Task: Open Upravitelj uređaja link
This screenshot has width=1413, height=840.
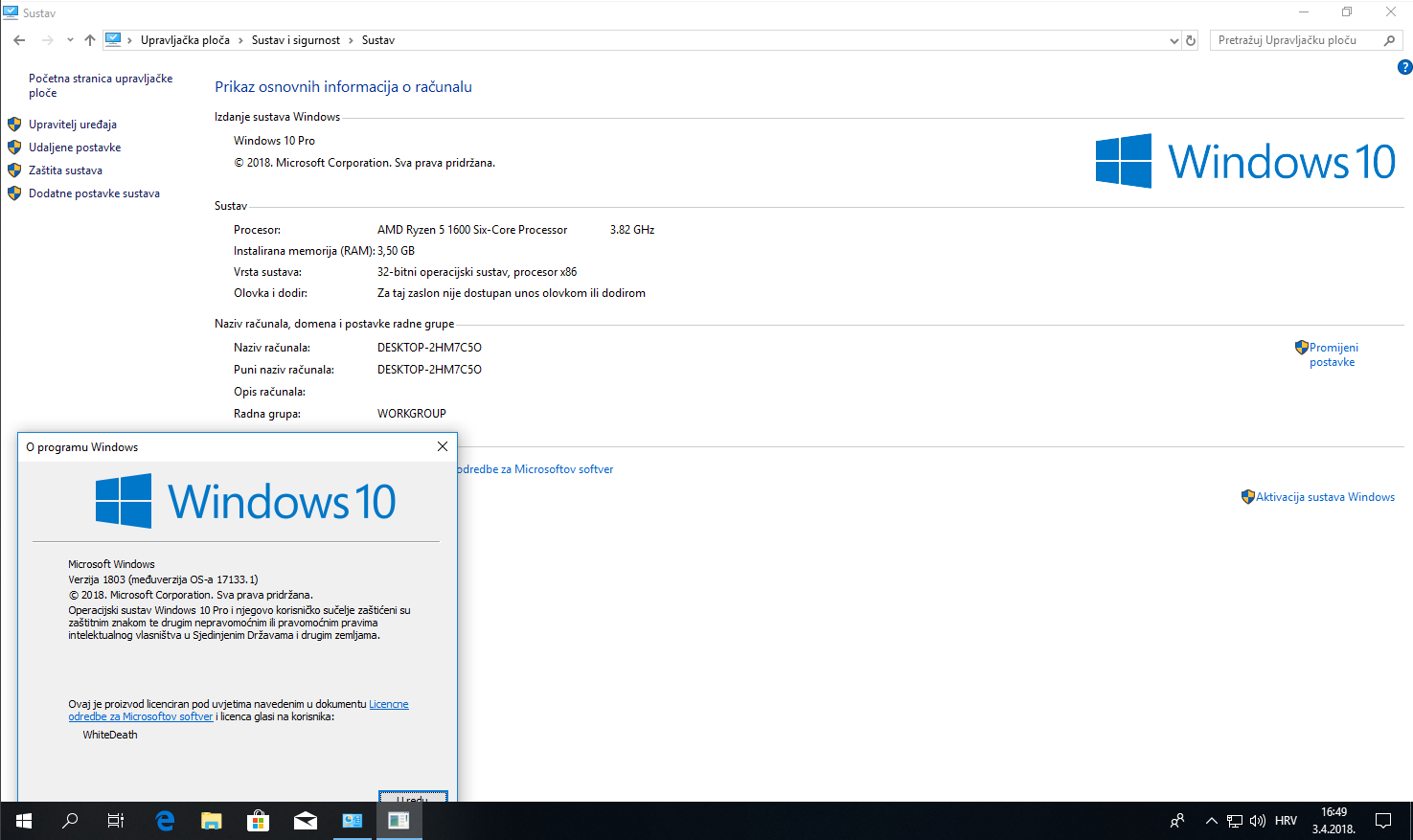Action: point(73,125)
